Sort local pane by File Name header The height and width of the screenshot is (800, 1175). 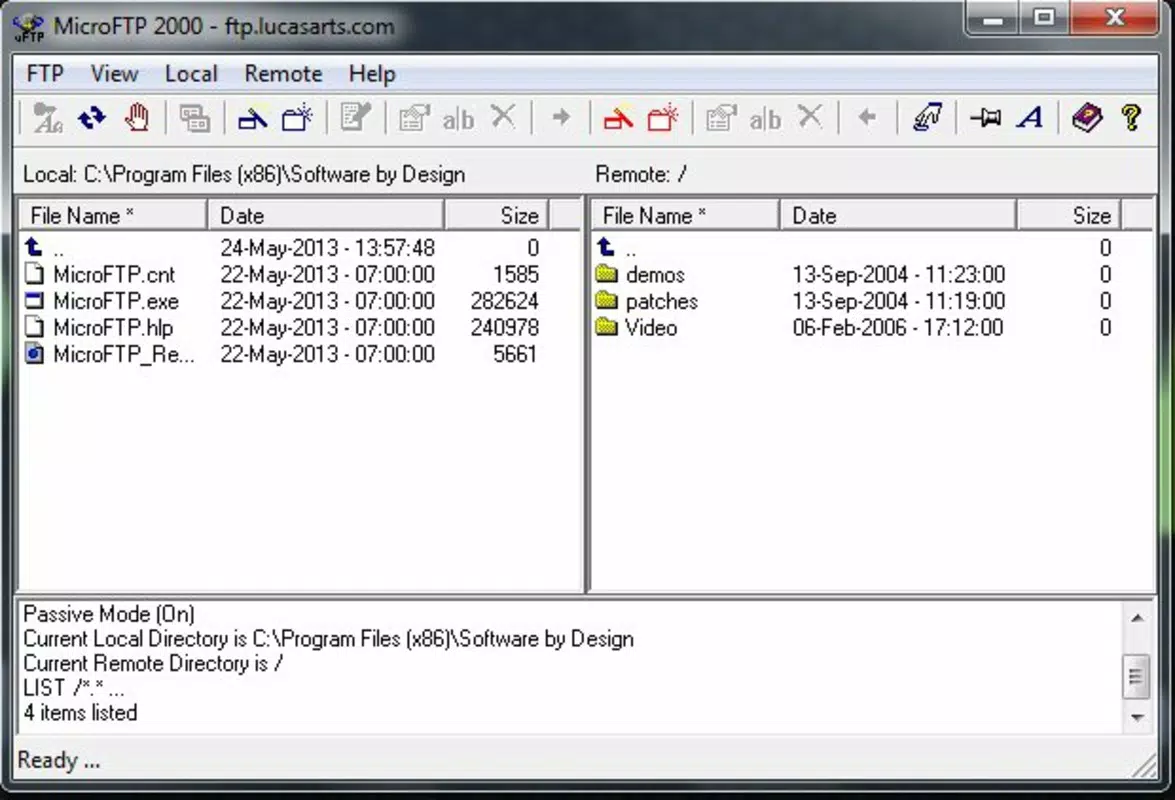[112, 215]
